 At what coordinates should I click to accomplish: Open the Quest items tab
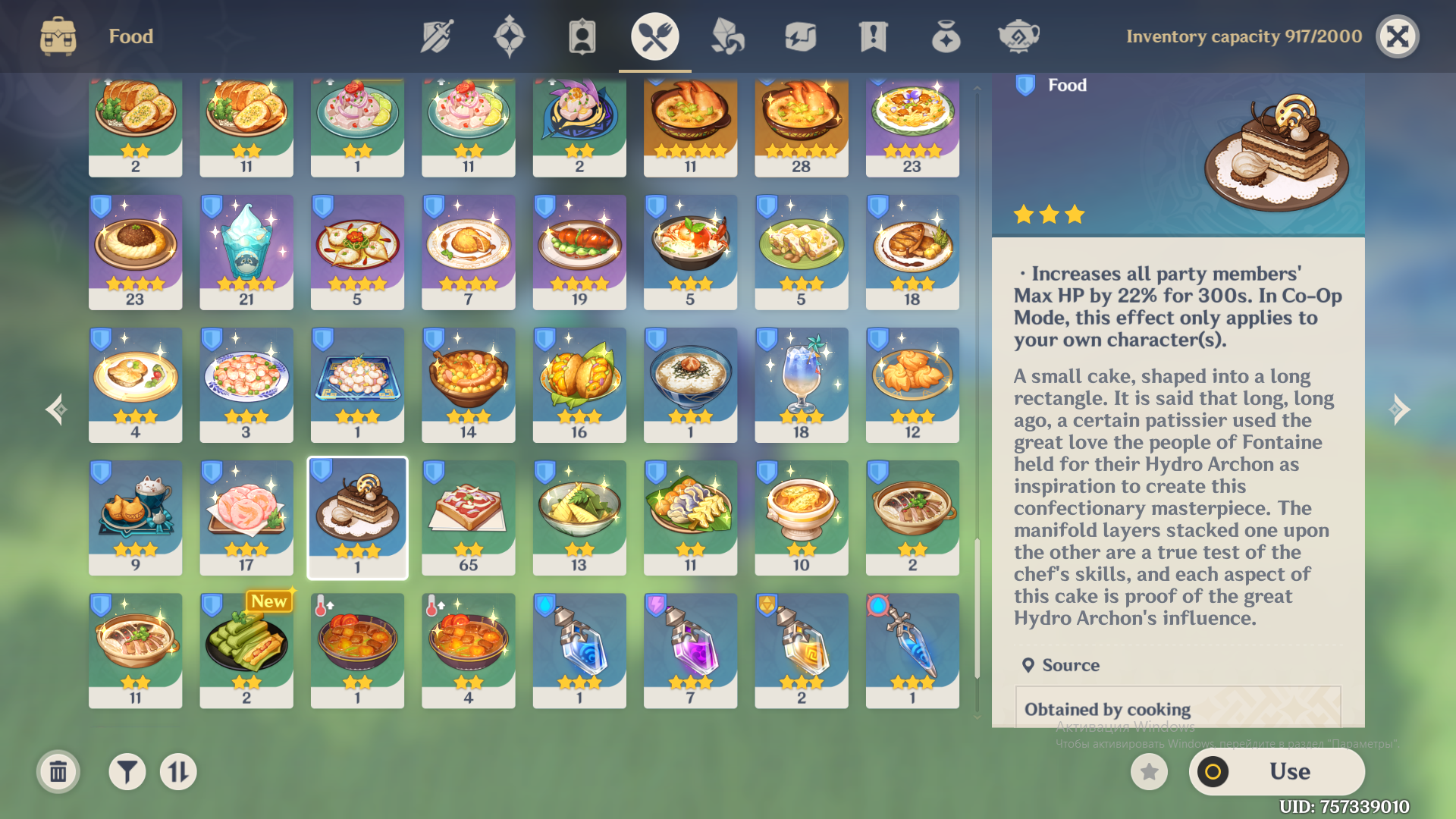(873, 36)
